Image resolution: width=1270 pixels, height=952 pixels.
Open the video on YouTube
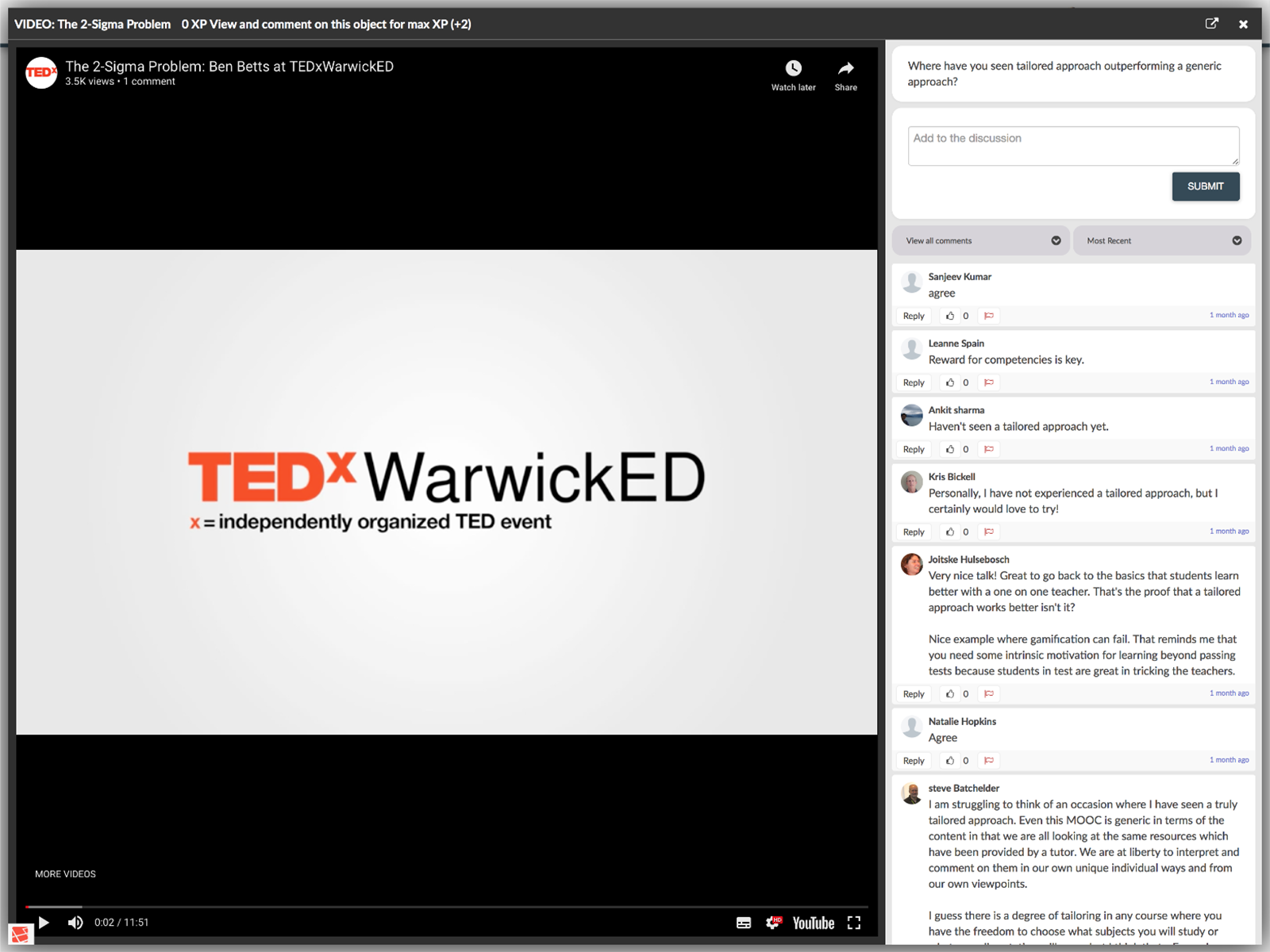[814, 923]
